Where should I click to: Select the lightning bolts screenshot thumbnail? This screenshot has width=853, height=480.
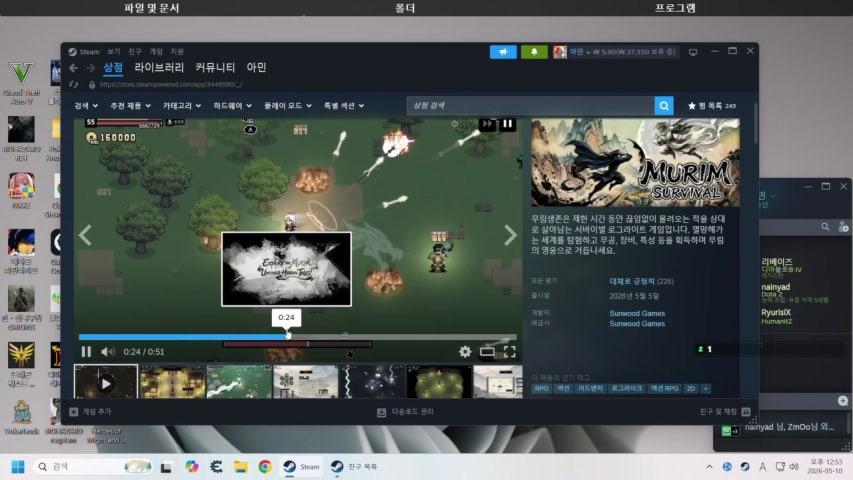[373, 382]
